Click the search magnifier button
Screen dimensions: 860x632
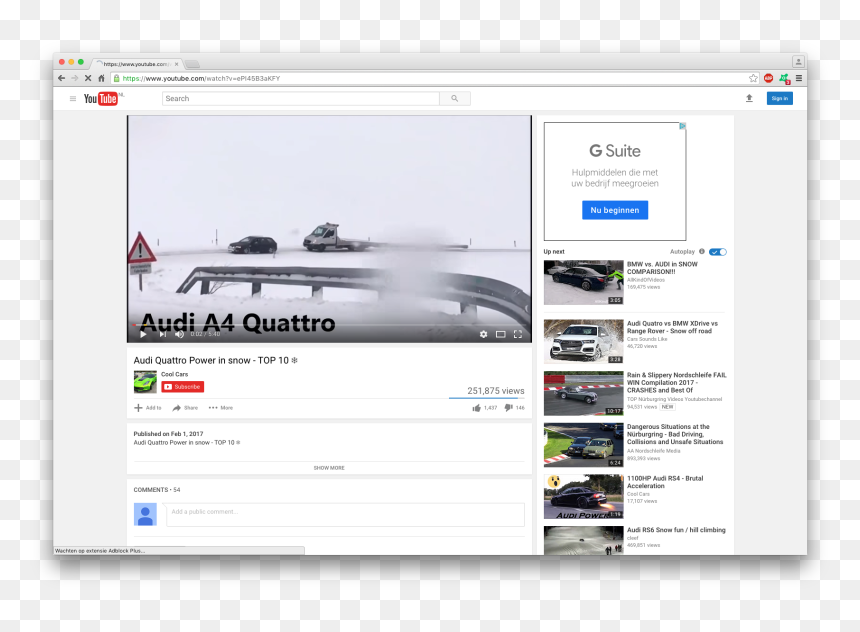455,99
